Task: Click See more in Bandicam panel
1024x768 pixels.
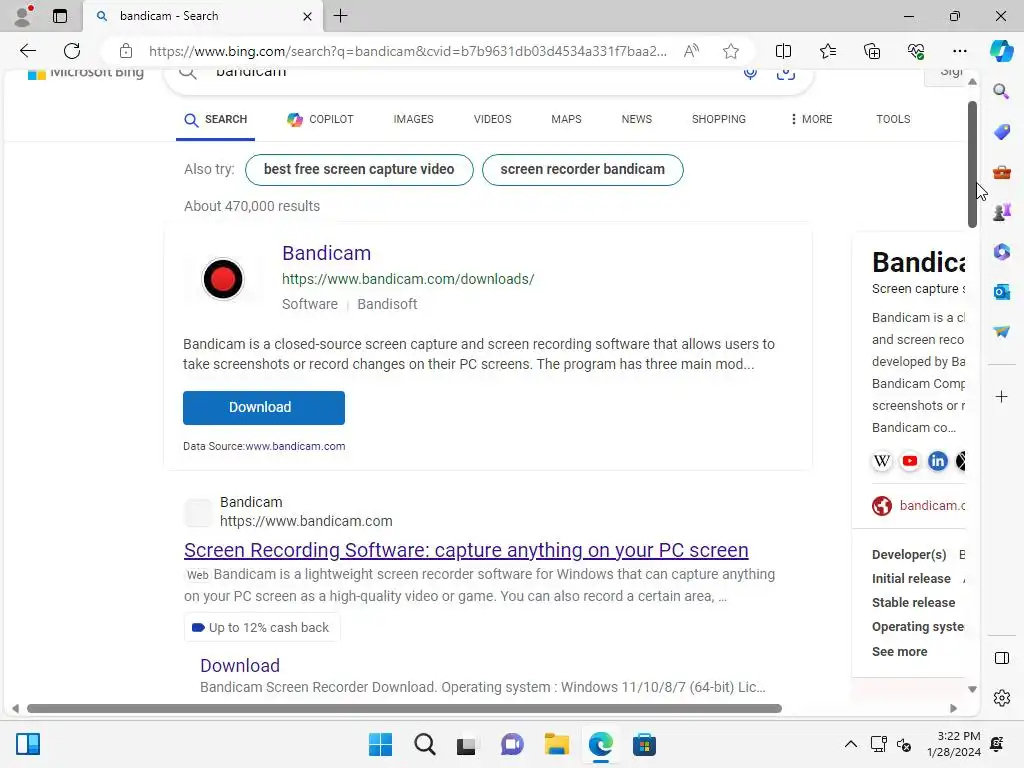Action: click(899, 652)
